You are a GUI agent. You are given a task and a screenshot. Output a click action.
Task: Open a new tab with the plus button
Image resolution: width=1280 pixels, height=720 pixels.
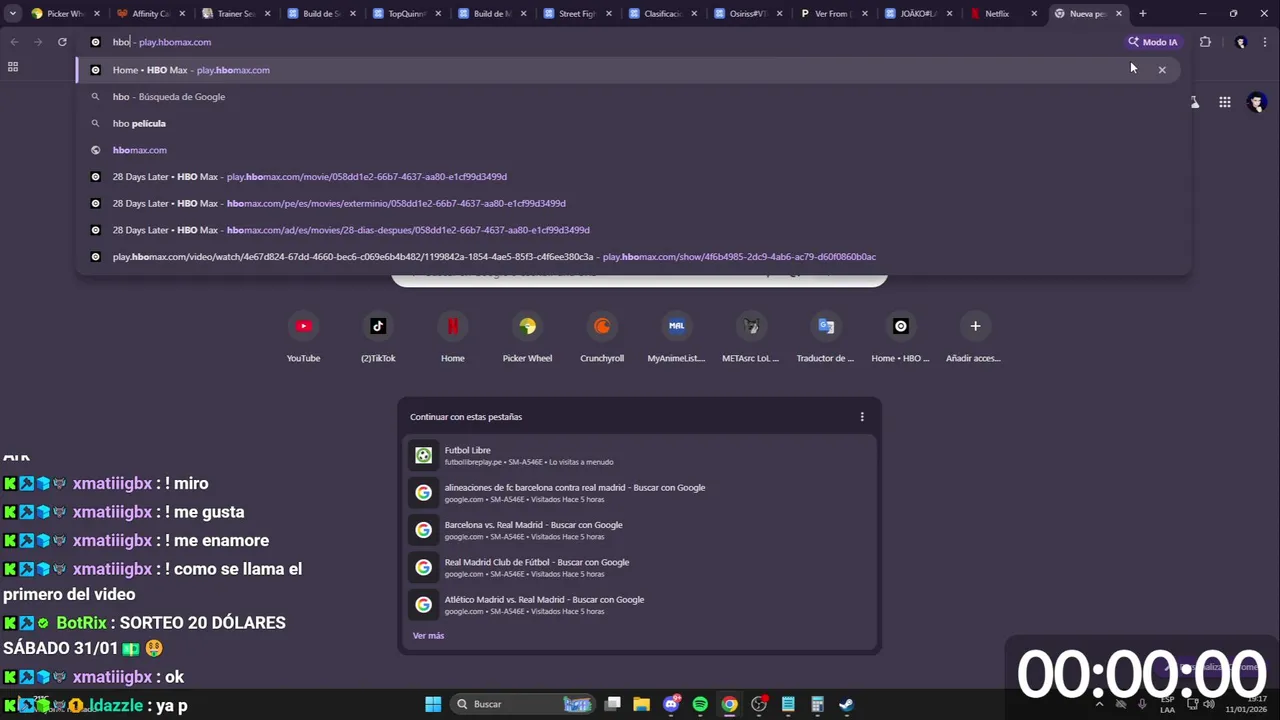coord(1142,14)
